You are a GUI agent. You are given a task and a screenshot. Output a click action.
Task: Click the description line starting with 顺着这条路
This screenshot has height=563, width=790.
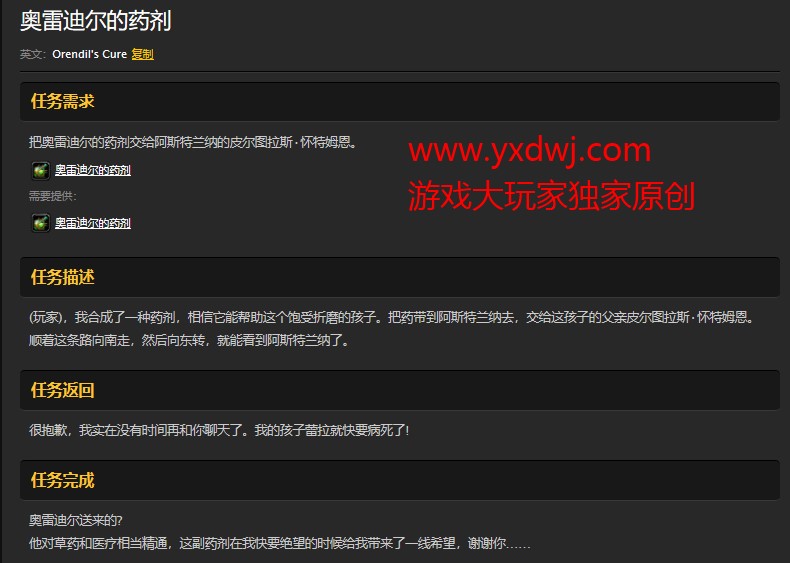point(188,340)
